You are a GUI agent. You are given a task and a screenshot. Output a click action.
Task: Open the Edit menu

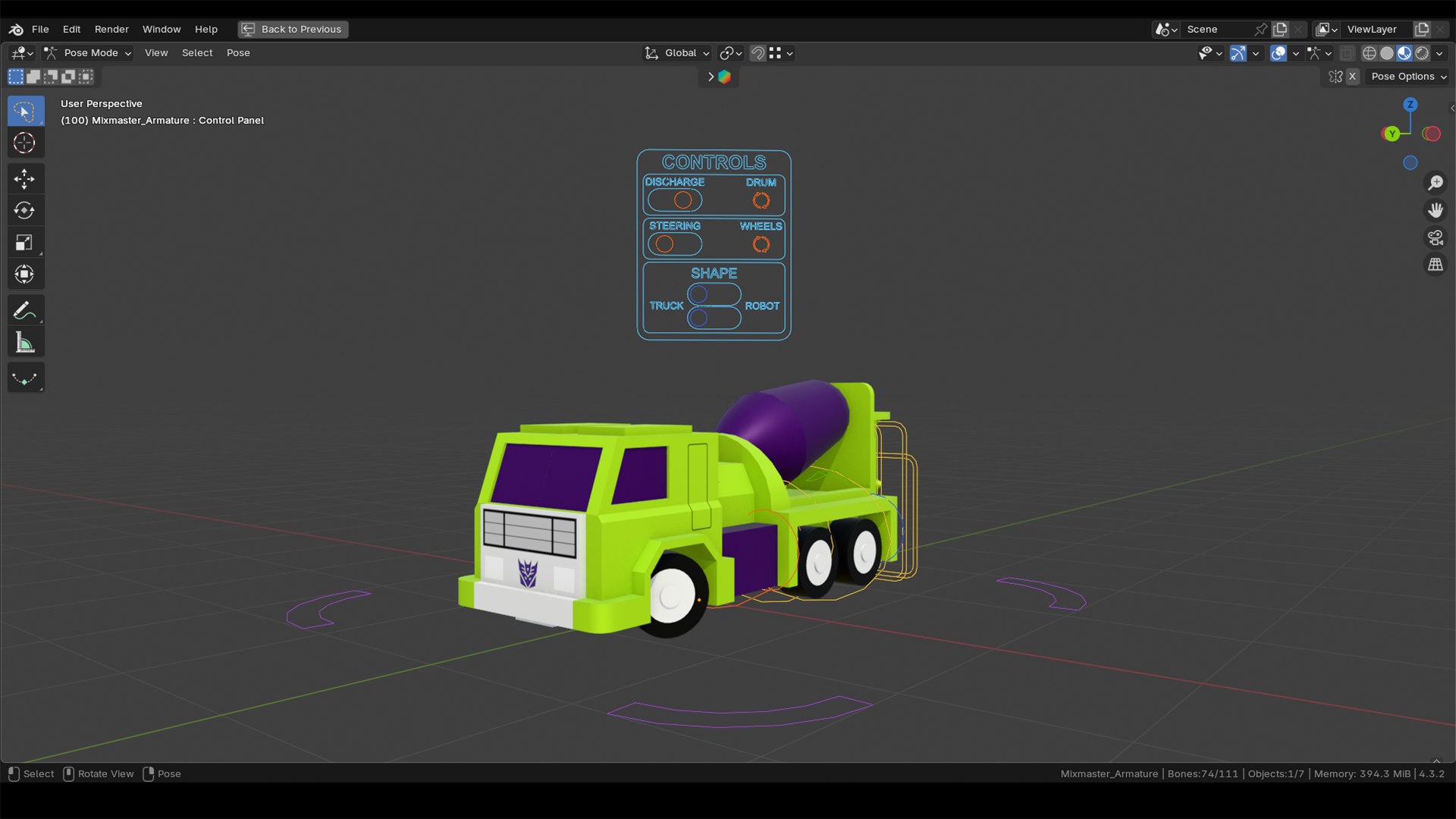point(71,29)
